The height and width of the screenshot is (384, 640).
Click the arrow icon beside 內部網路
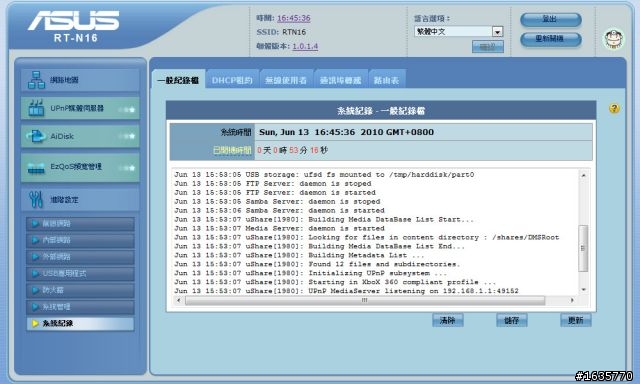[35, 240]
